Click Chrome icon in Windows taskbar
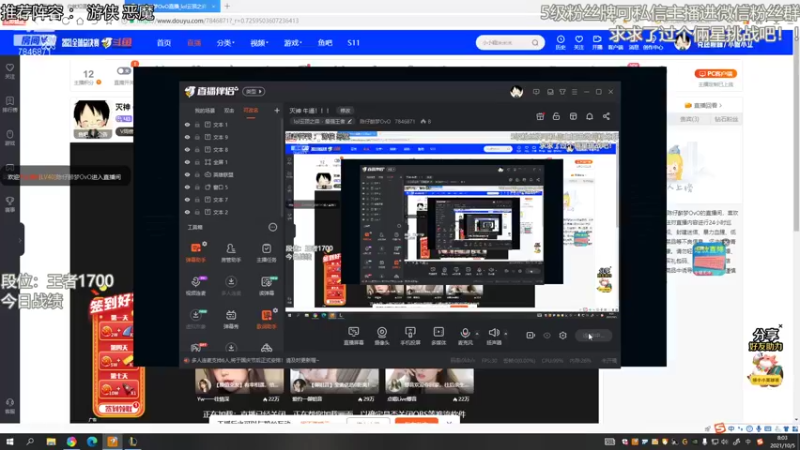This screenshot has width=800, height=450. tap(71, 442)
